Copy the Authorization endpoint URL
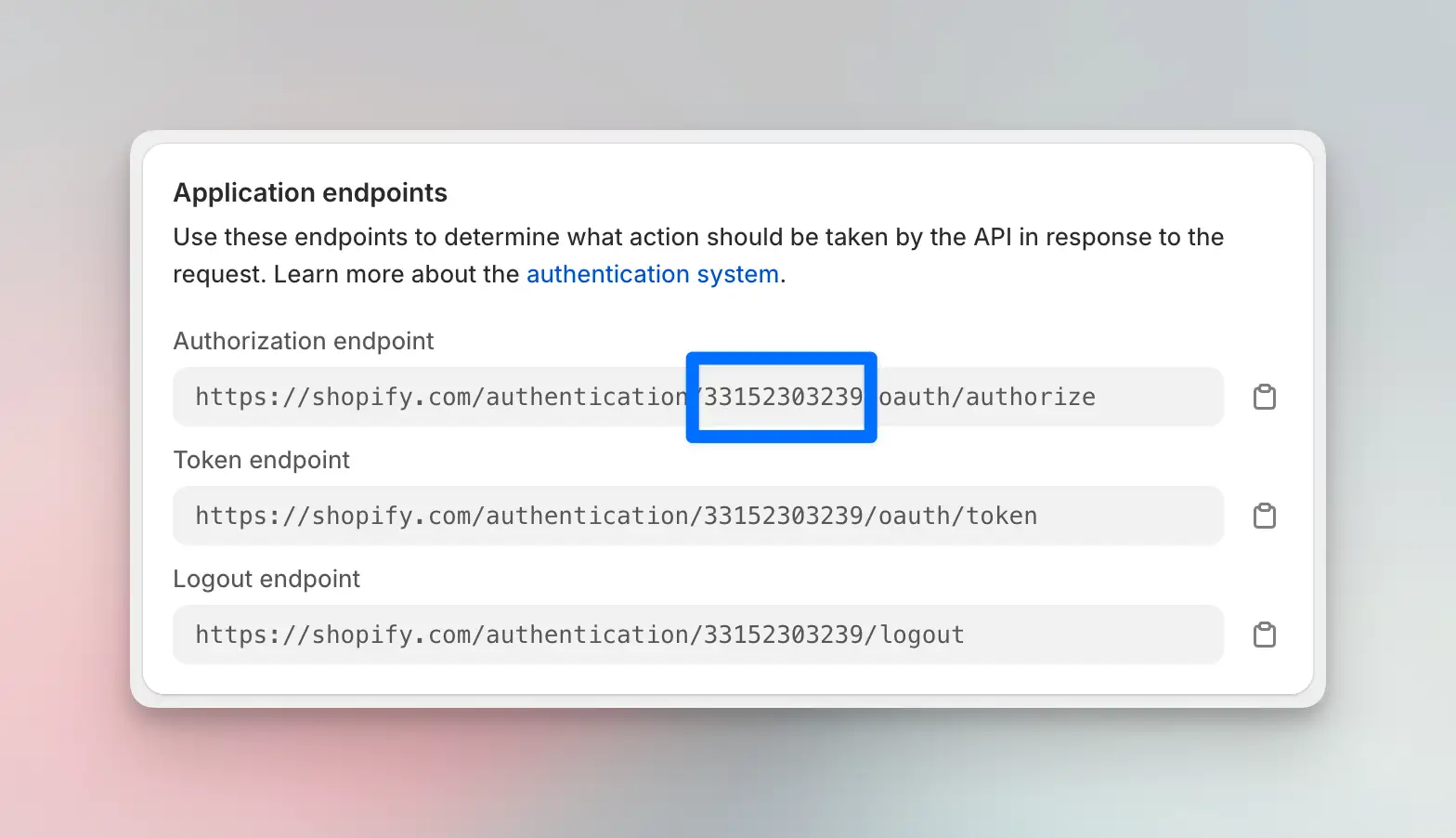The image size is (1456, 838). point(1264,397)
